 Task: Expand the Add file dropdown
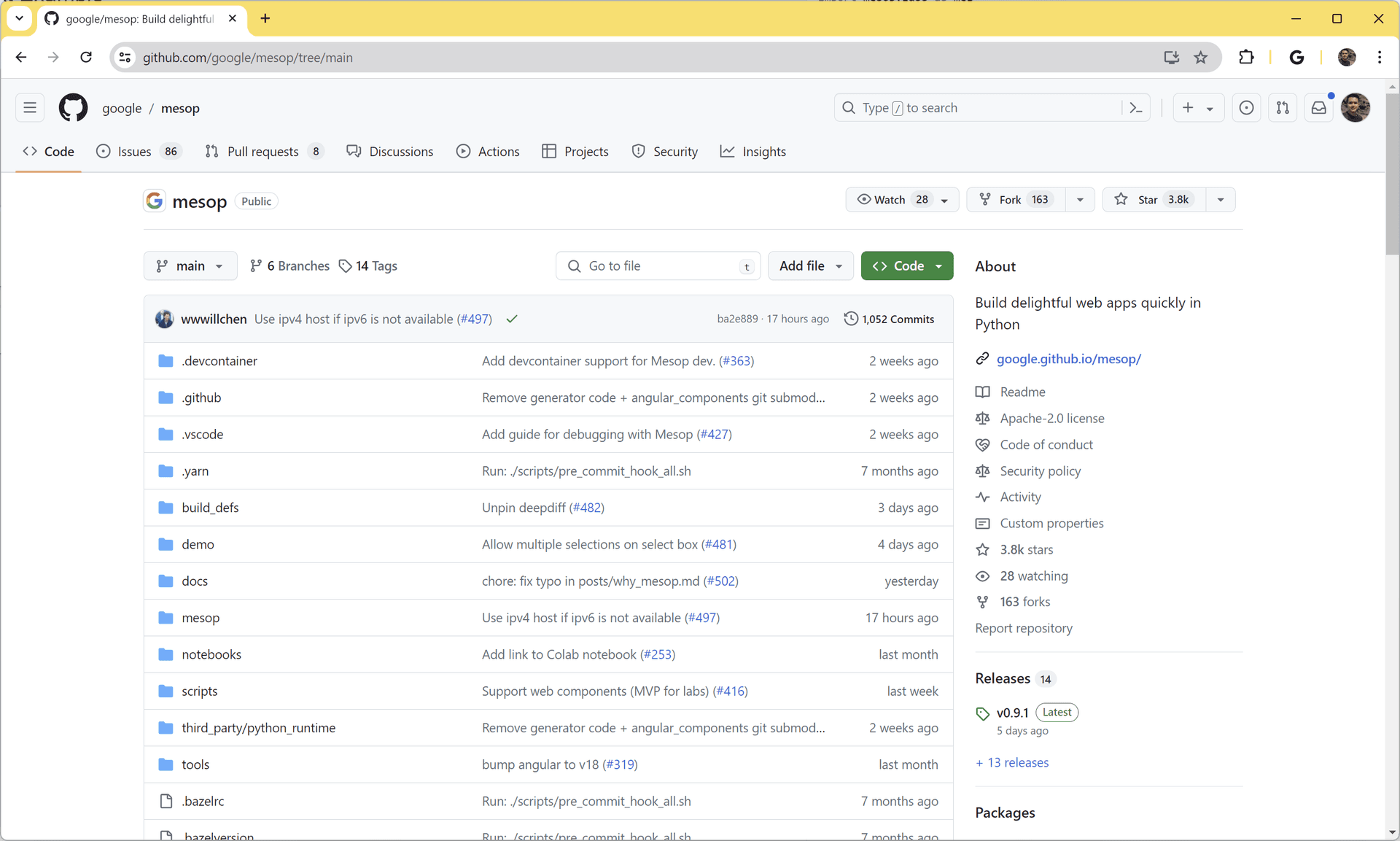811,266
